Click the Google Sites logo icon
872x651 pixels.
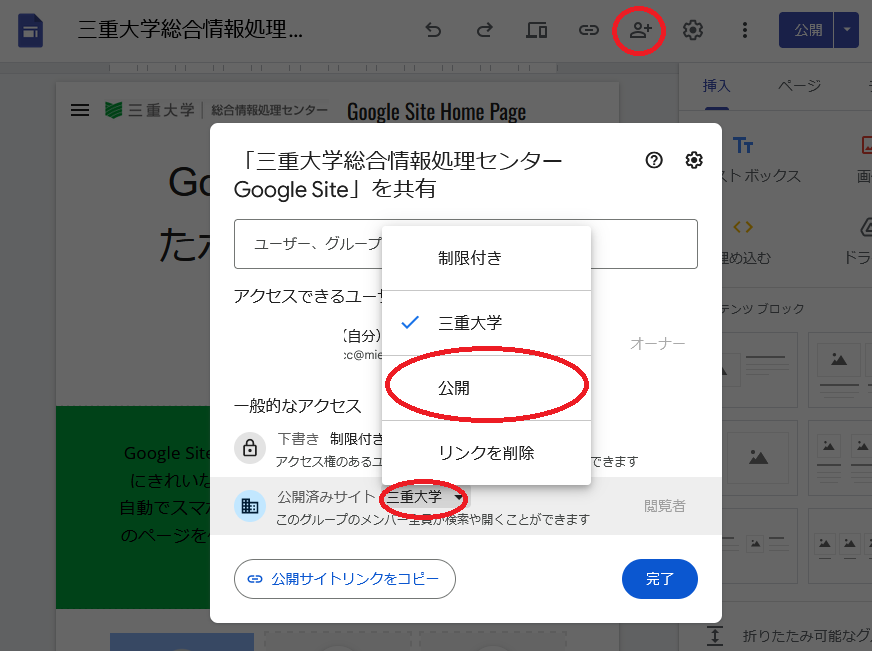[x=30, y=30]
